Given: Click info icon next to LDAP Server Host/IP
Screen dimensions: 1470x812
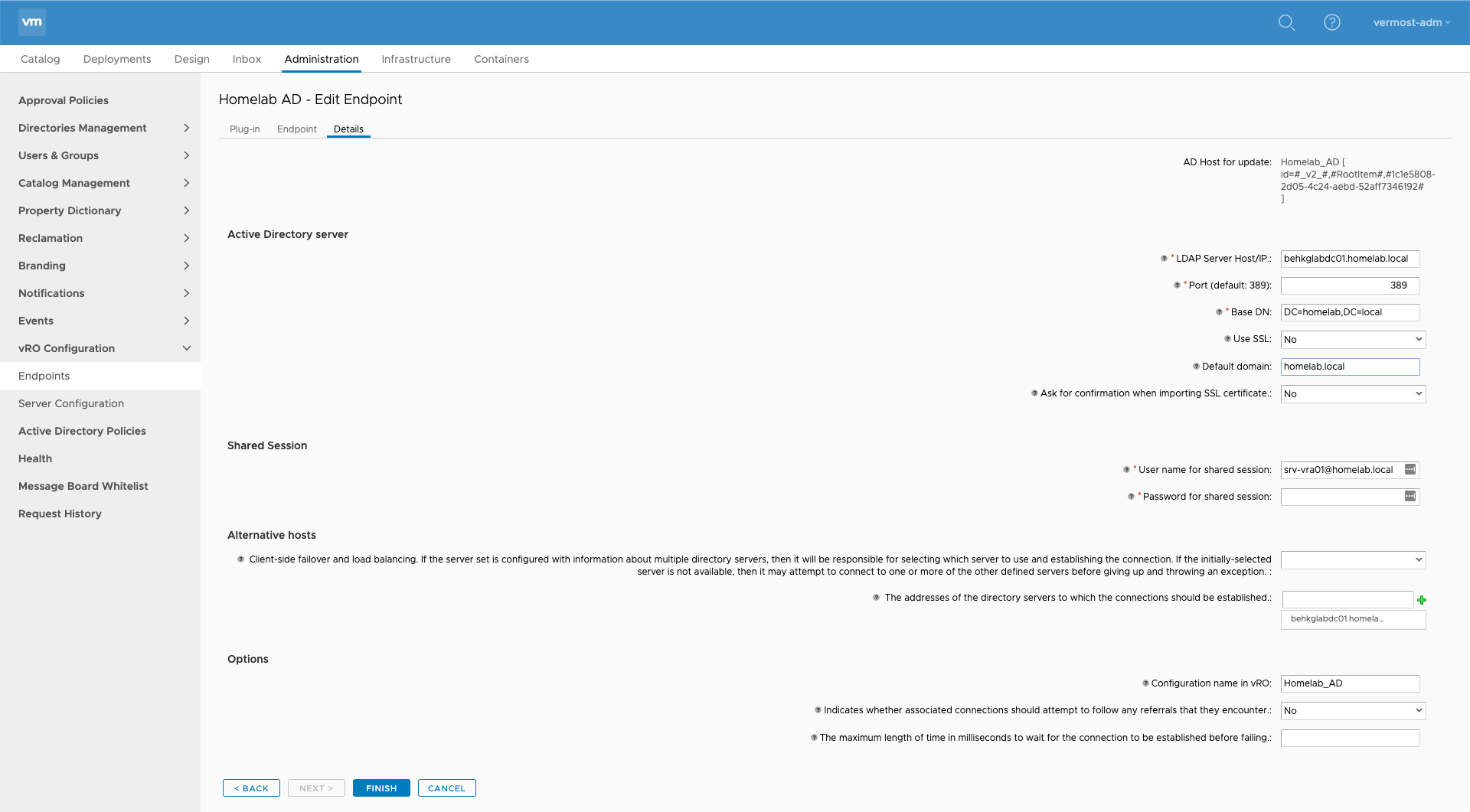Looking at the screenshot, I should tap(1164, 259).
